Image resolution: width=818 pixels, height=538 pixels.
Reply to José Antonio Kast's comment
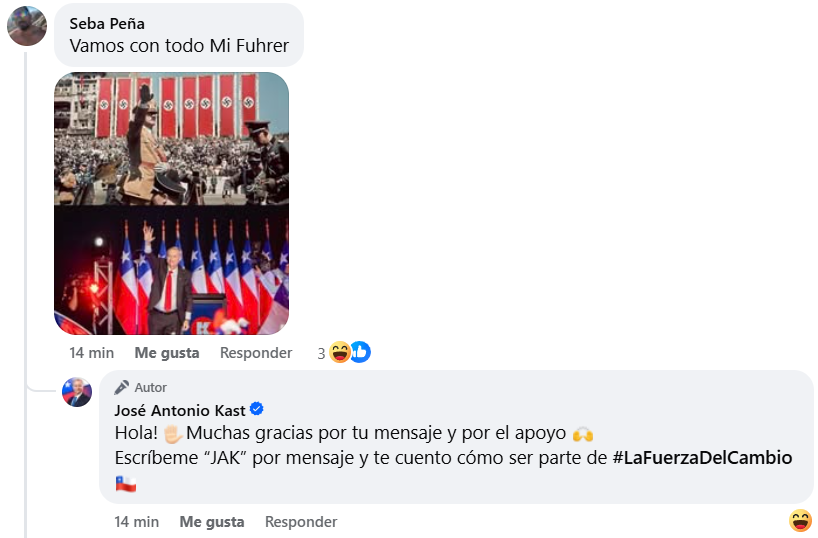point(301,522)
